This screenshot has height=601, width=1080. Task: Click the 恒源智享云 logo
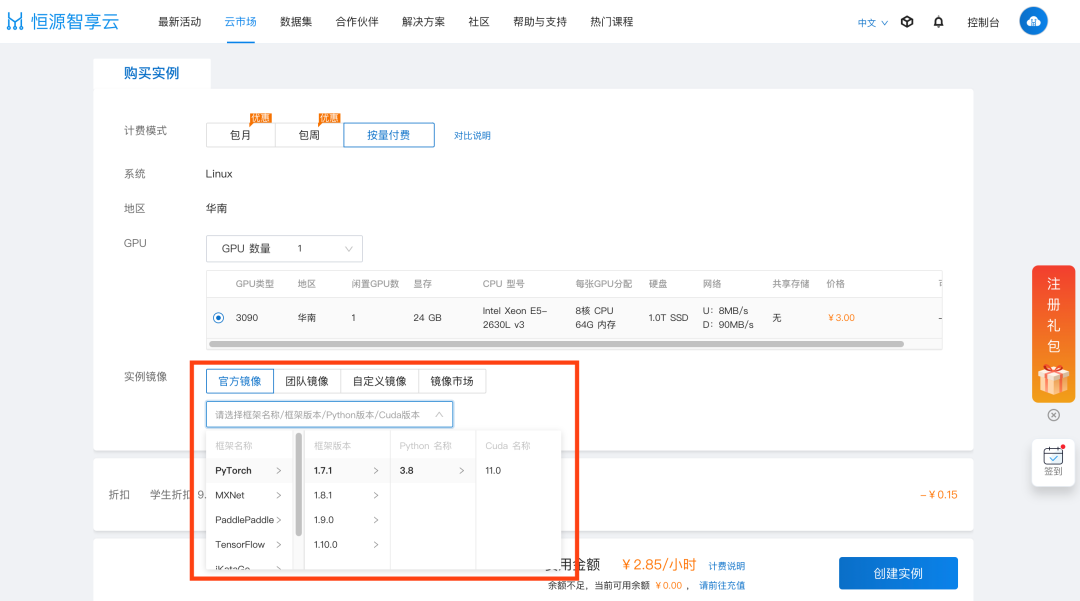pos(63,21)
